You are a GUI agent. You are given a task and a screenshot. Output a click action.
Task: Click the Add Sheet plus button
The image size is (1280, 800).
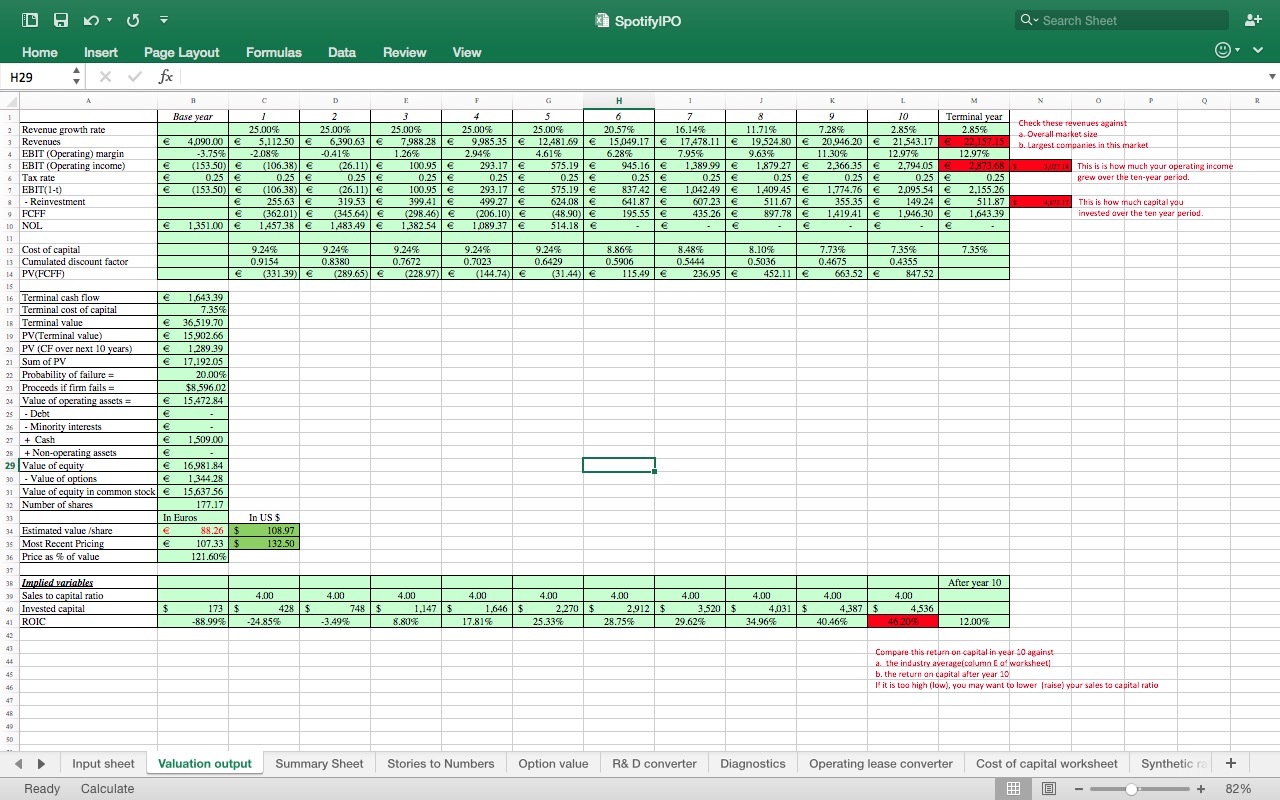click(1231, 763)
